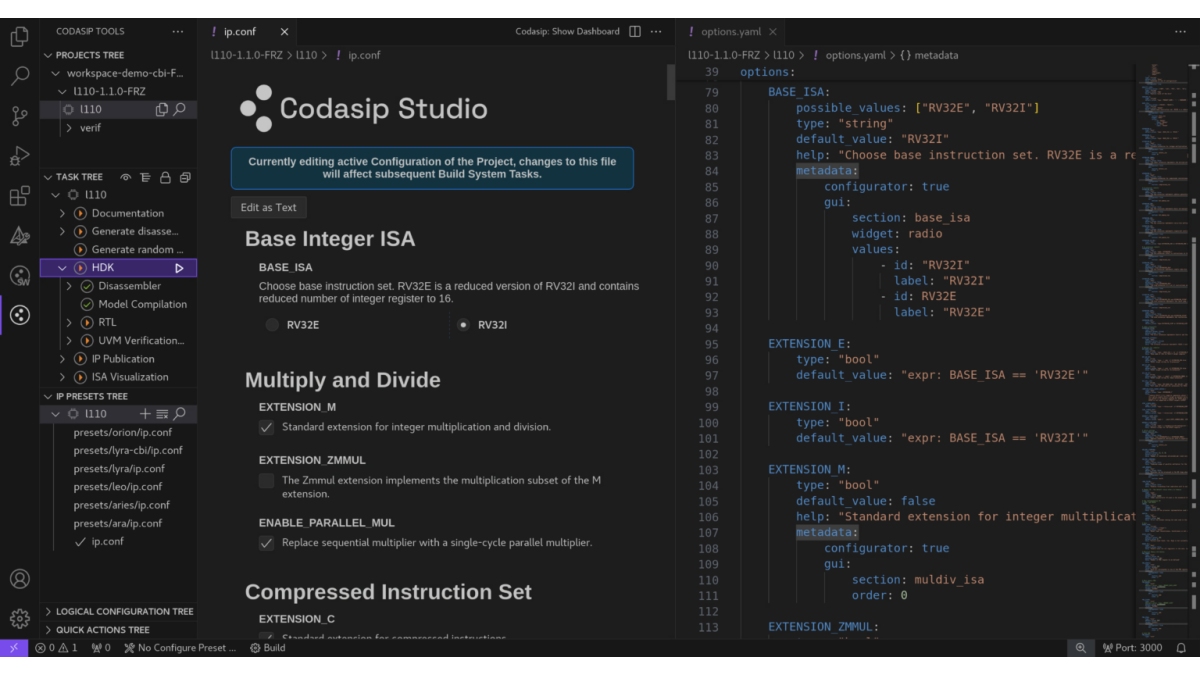The width and height of the screenshot is (1200, 675).
Task: Uncheck the EXTENSION_M checkbox
Action: 266,427
